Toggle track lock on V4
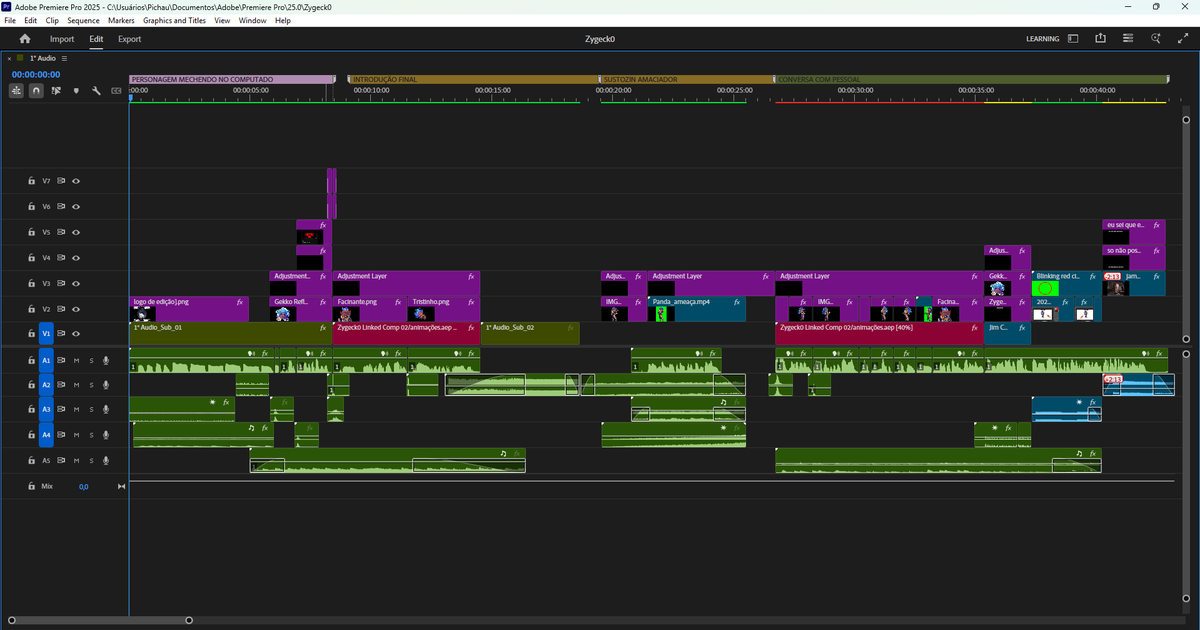The width and height of the screenshot is (1200, 630). pyautogui.click(x=32, y=257)
